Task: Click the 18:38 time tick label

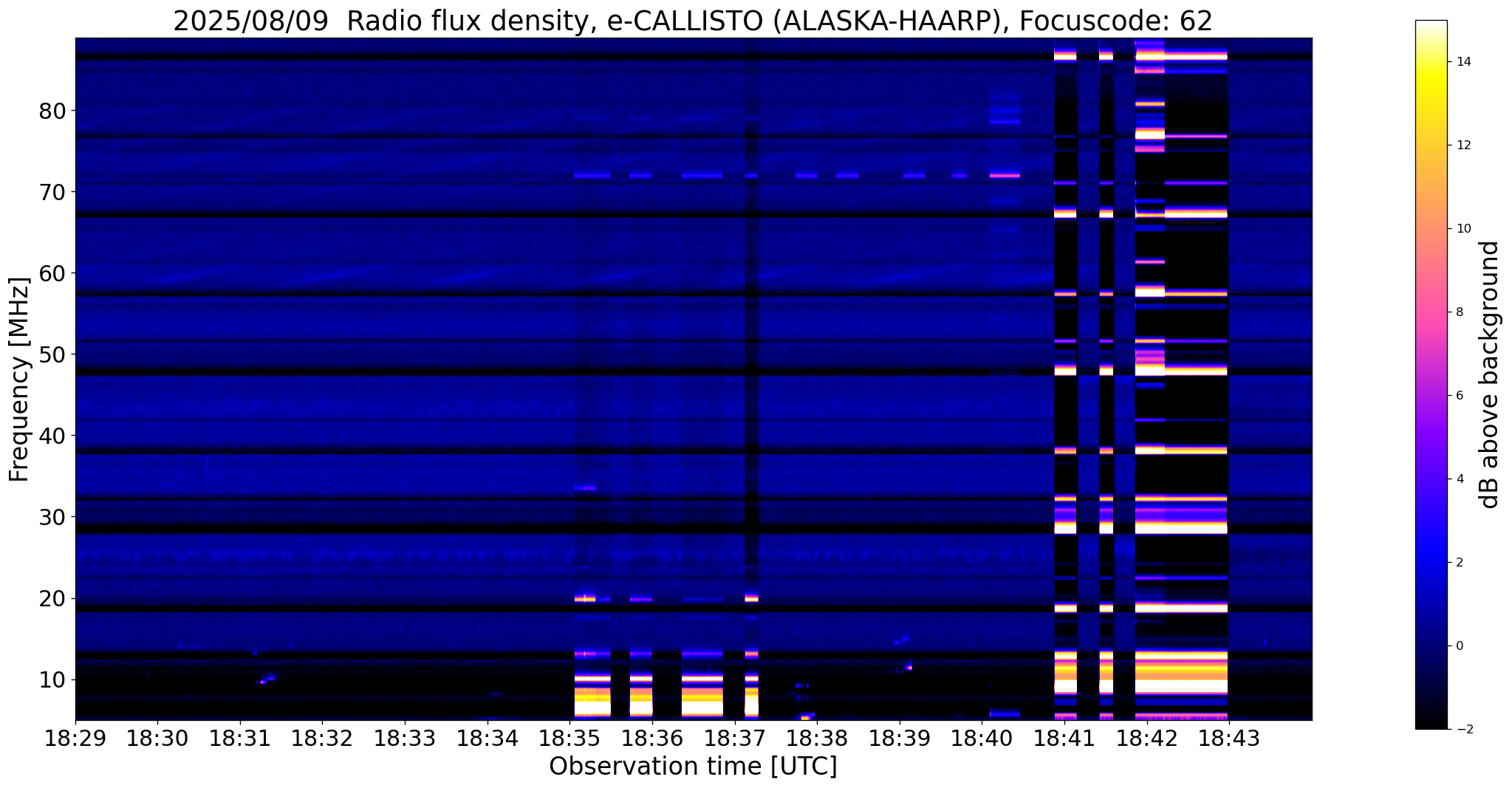Action: tap(817, 739)
